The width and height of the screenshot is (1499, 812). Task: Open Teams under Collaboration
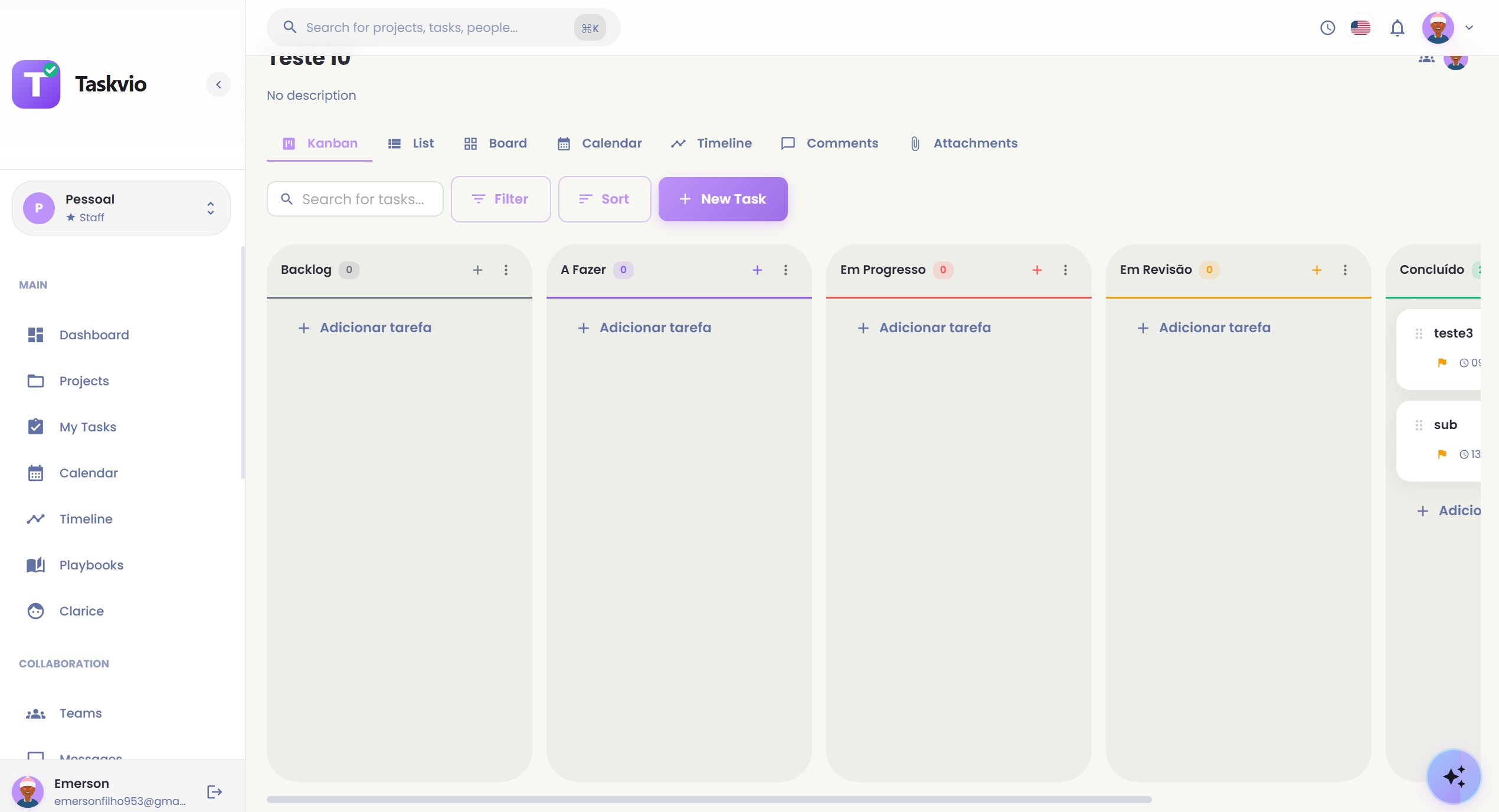pos(80,713)
